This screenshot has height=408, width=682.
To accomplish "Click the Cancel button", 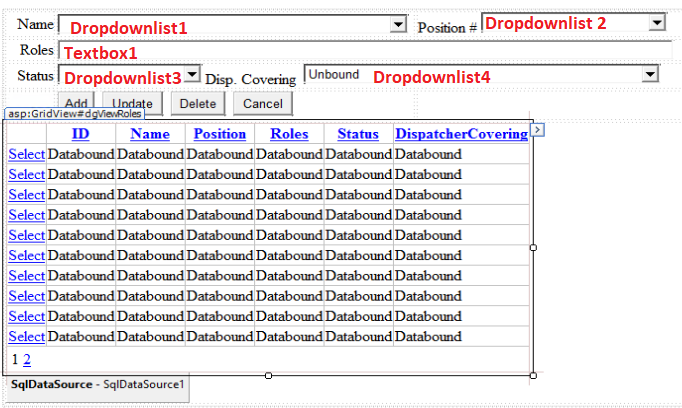I will pos(263,104).
